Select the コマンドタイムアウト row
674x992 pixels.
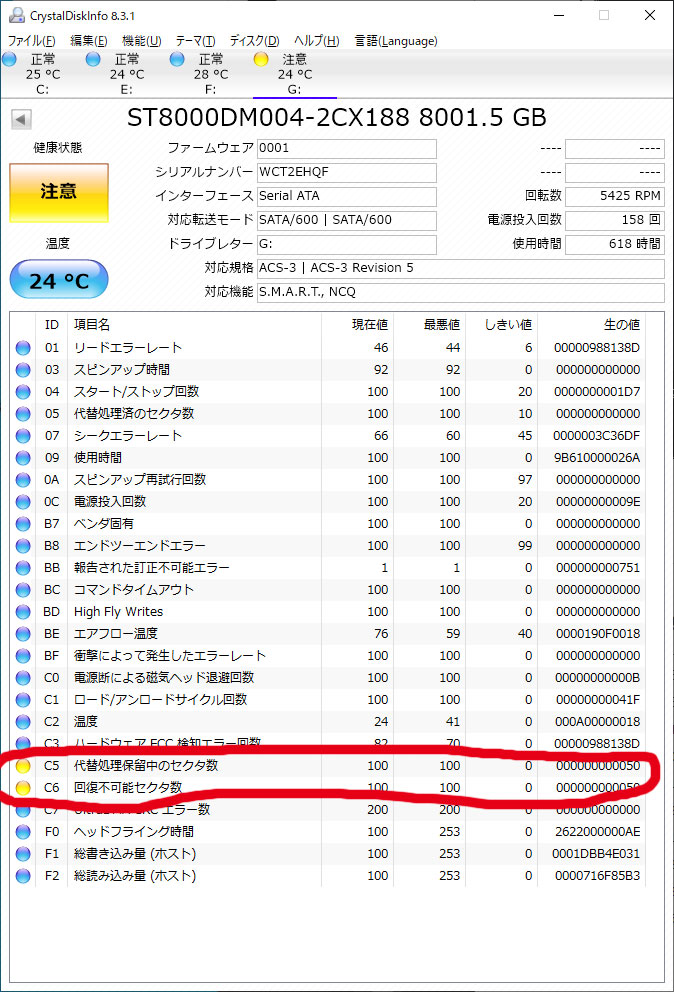[x=328, y=590]
